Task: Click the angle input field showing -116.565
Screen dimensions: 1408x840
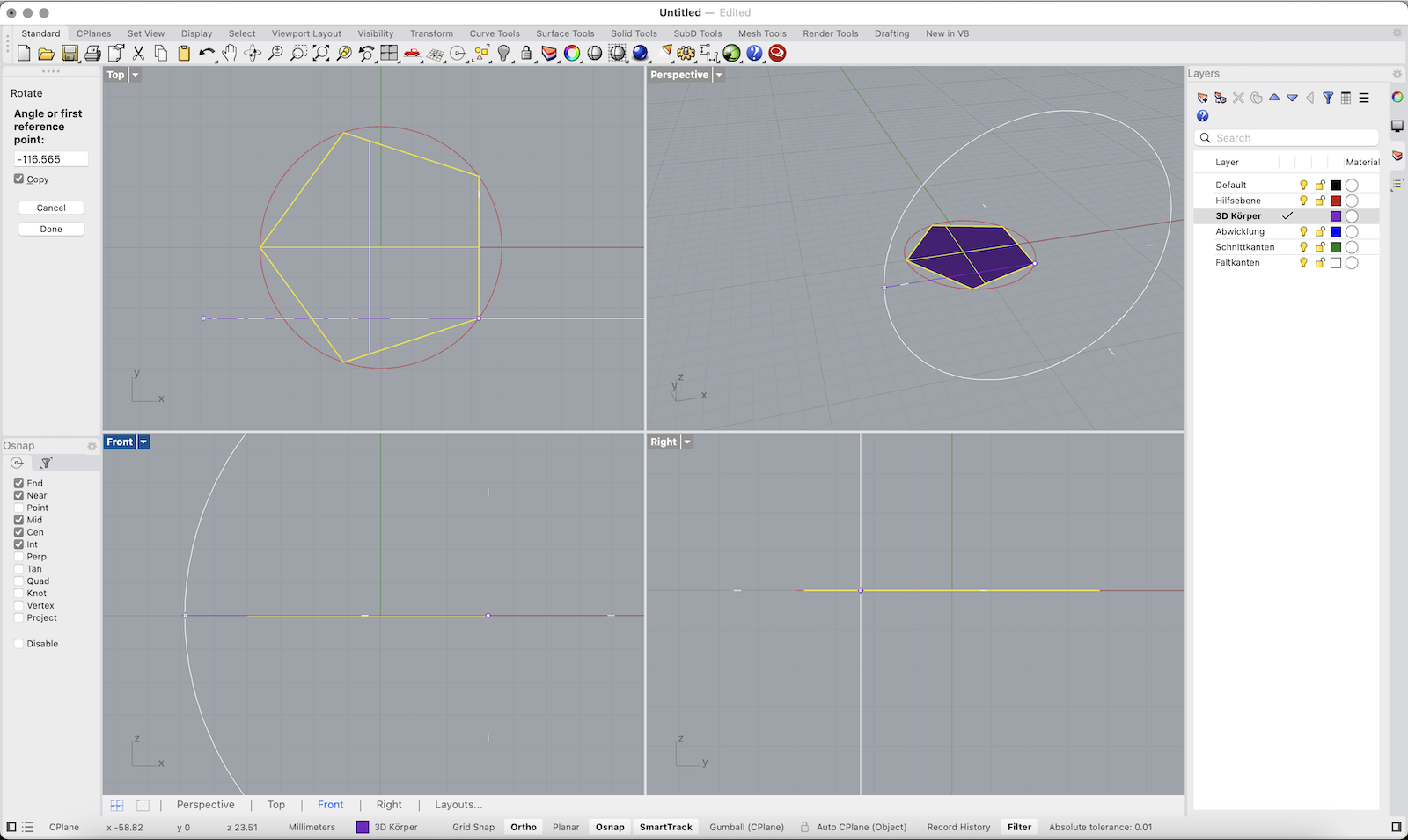Action: (x=51, y=159)
